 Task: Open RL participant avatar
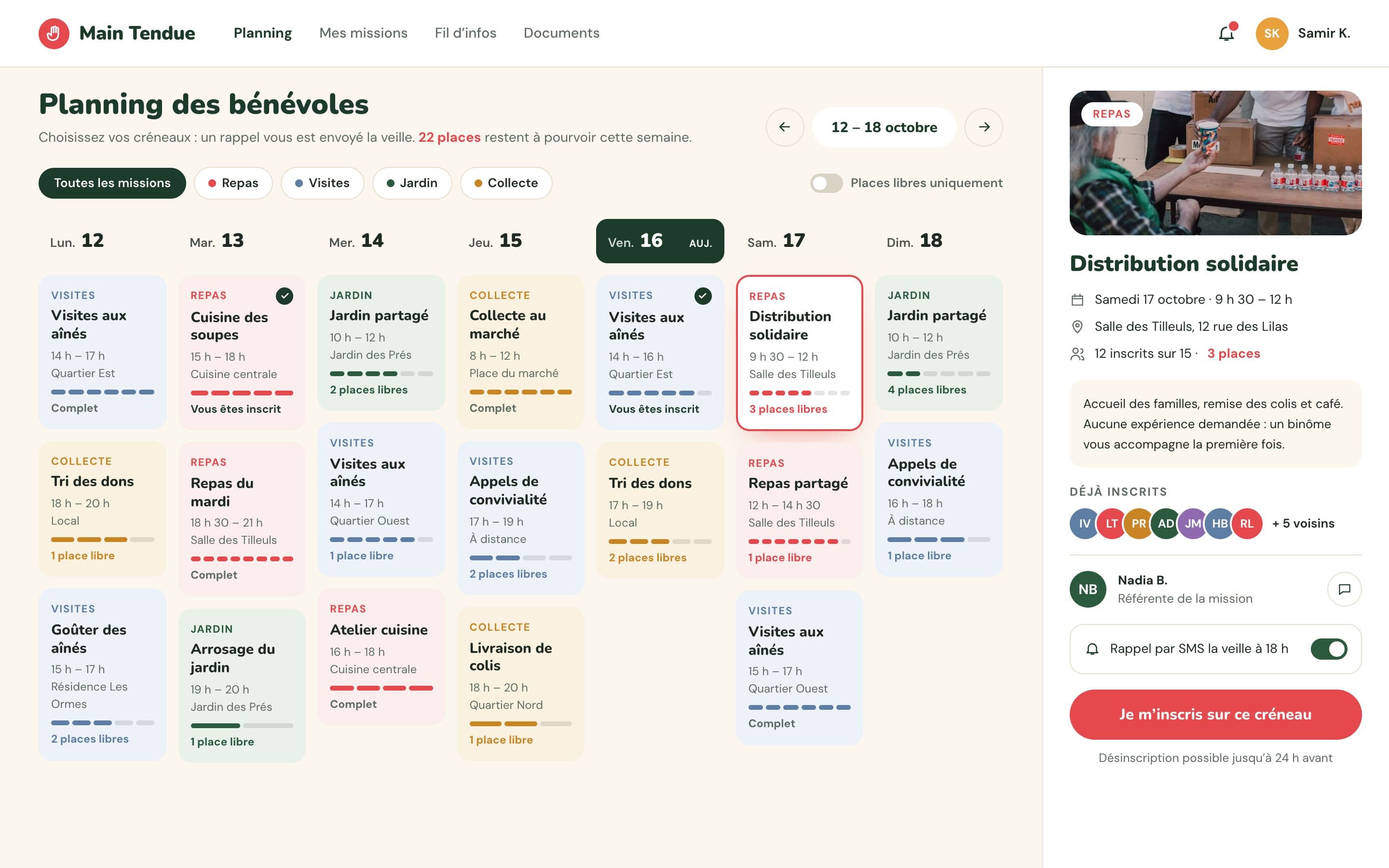click(1247, 524)
